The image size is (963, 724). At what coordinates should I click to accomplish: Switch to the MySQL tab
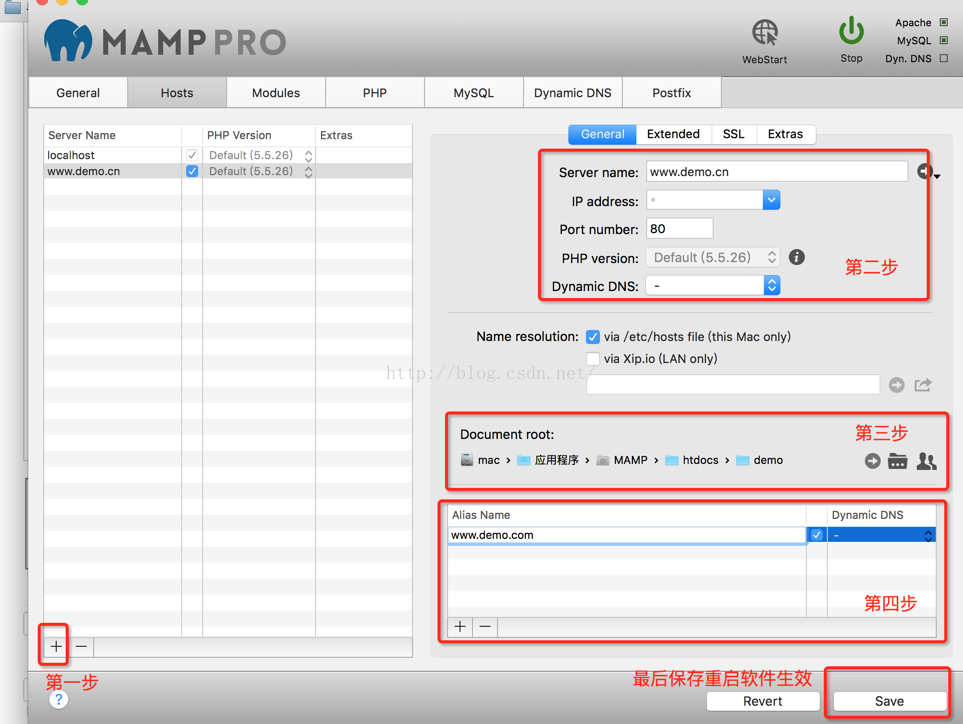[474, 93]
